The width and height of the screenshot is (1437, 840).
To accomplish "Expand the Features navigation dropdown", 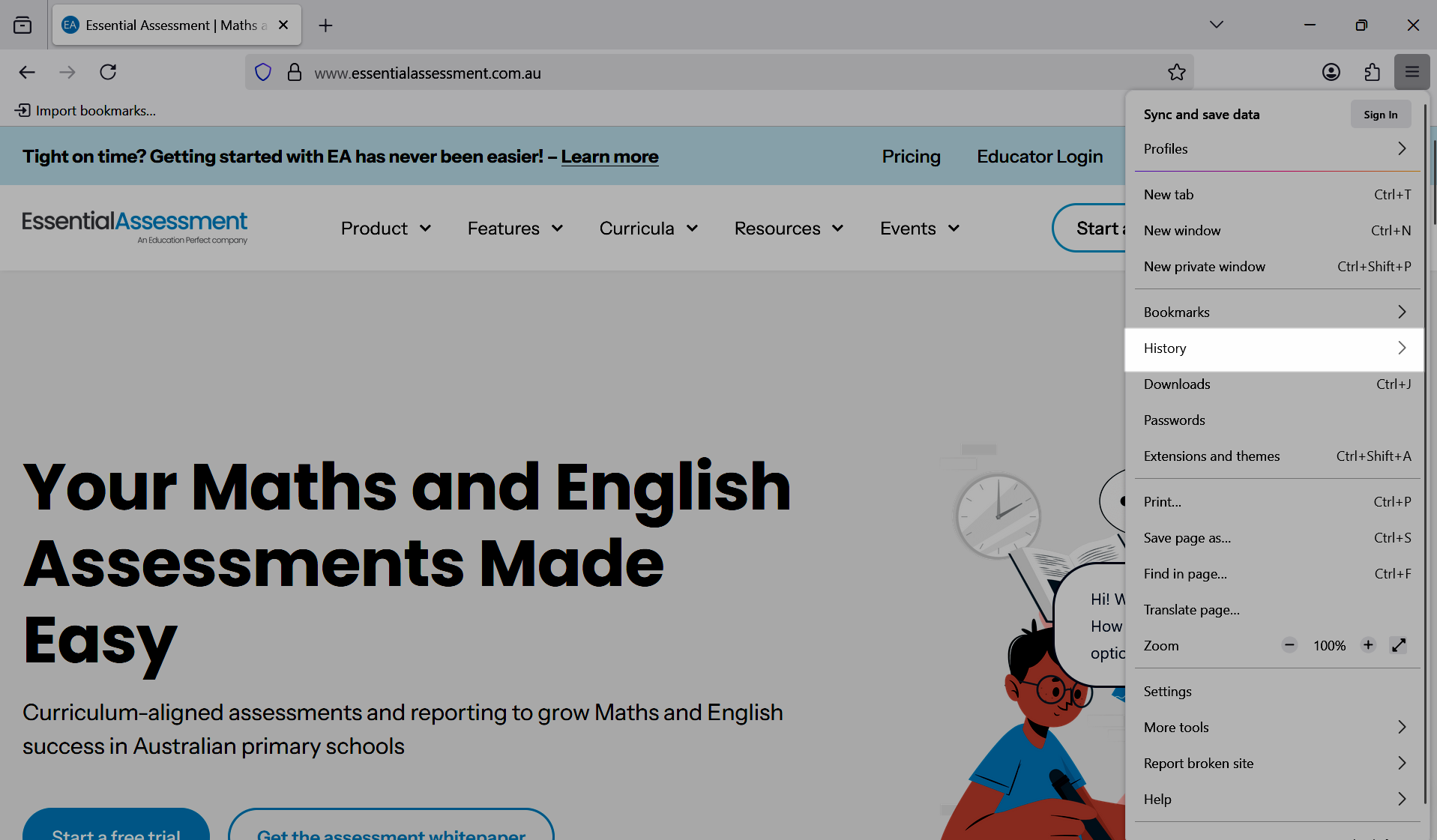I will tap(516, 229).
